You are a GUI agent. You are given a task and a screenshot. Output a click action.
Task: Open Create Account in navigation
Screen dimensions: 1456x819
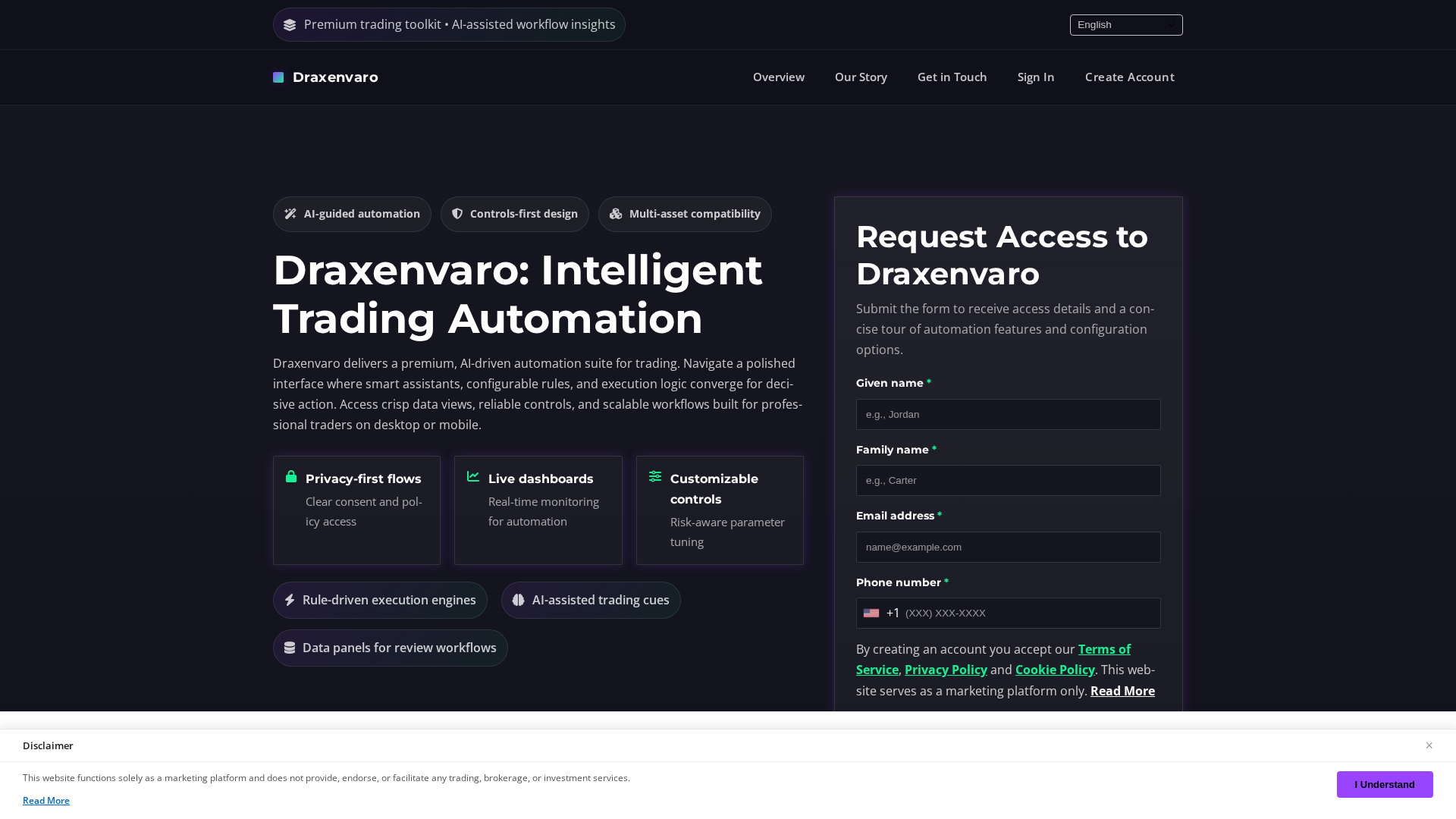pos(1129,77)
